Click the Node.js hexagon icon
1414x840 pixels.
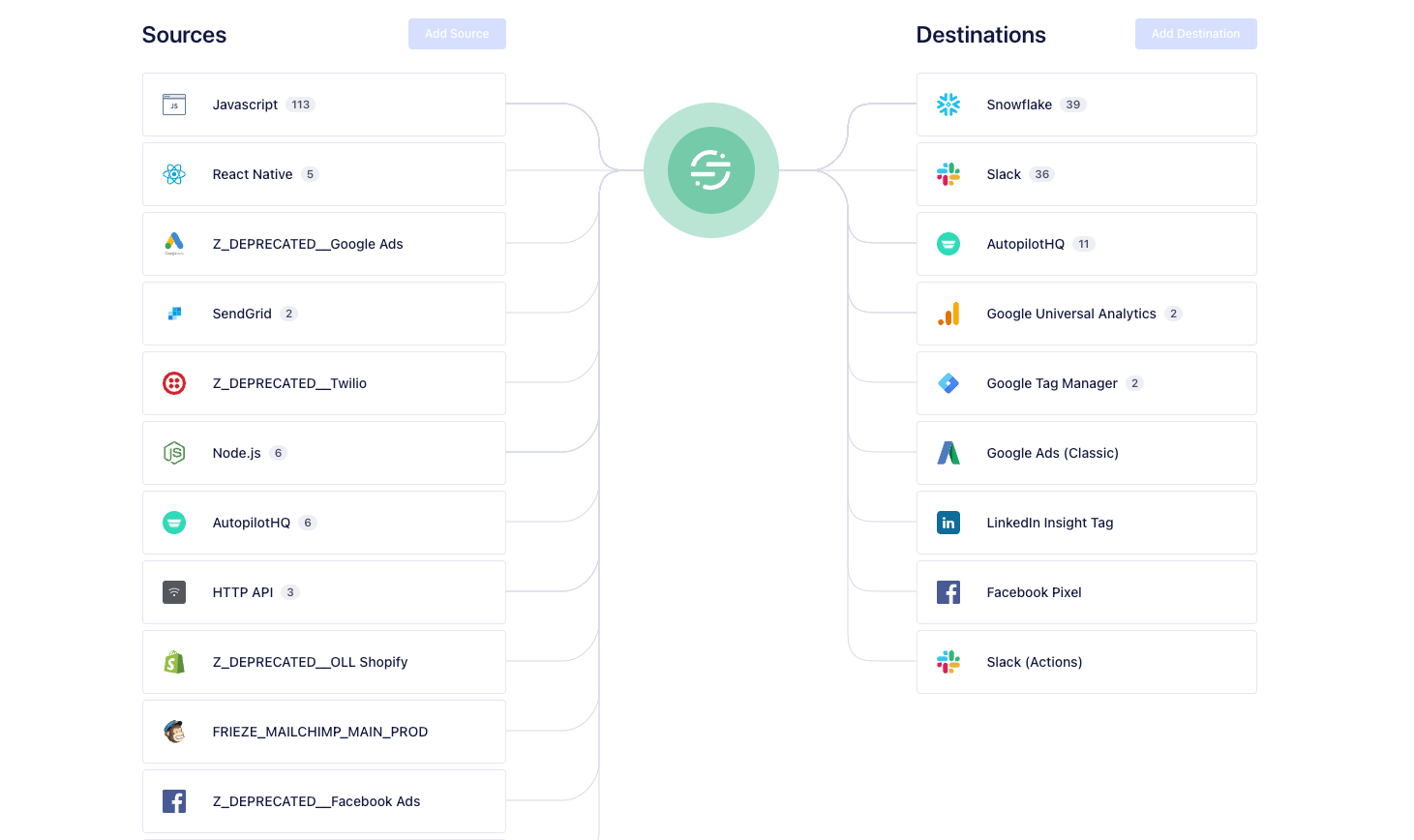pyautogui.click(x=174, y=453)
